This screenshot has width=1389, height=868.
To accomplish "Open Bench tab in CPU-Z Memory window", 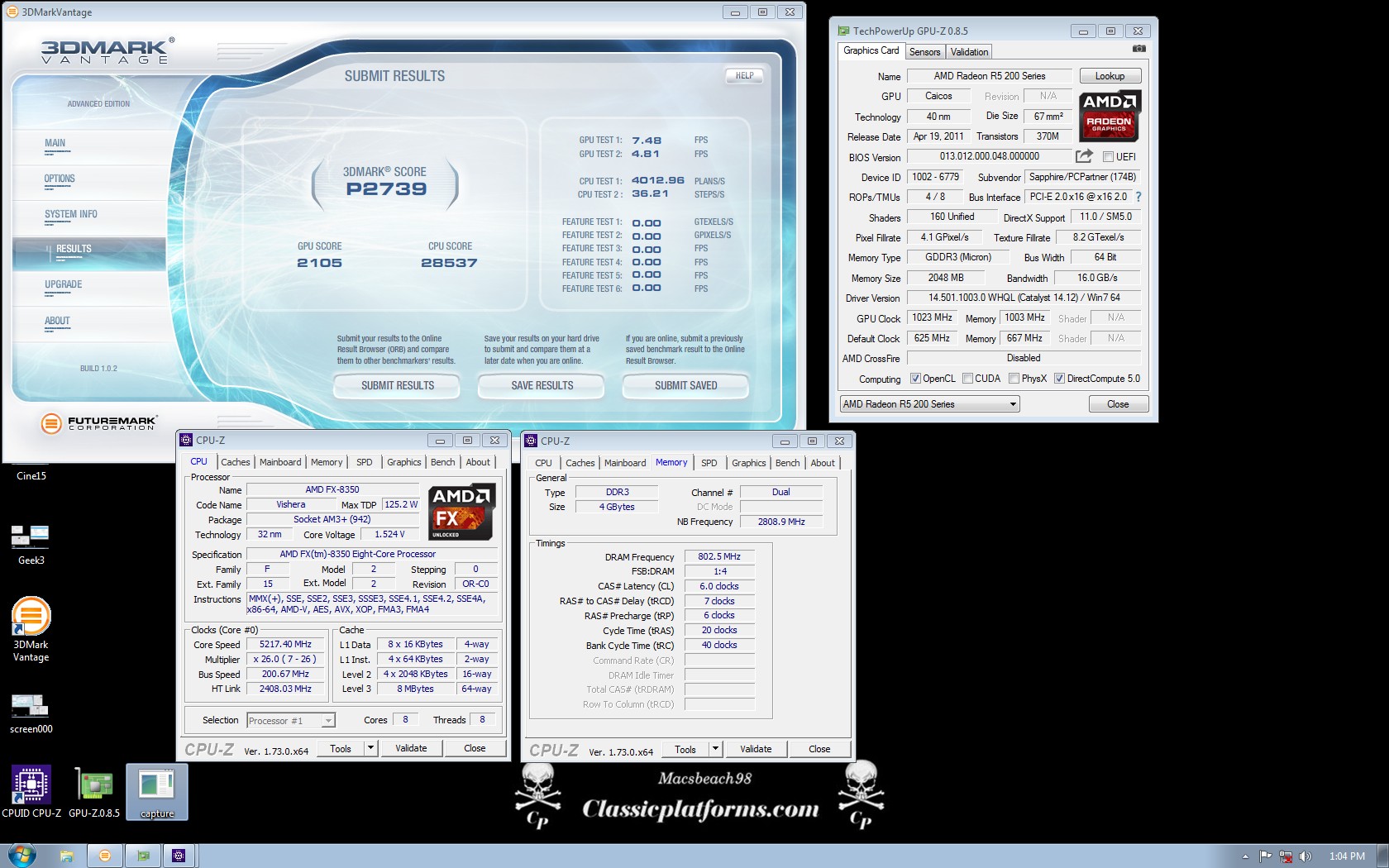I will [x=787, y=463].
